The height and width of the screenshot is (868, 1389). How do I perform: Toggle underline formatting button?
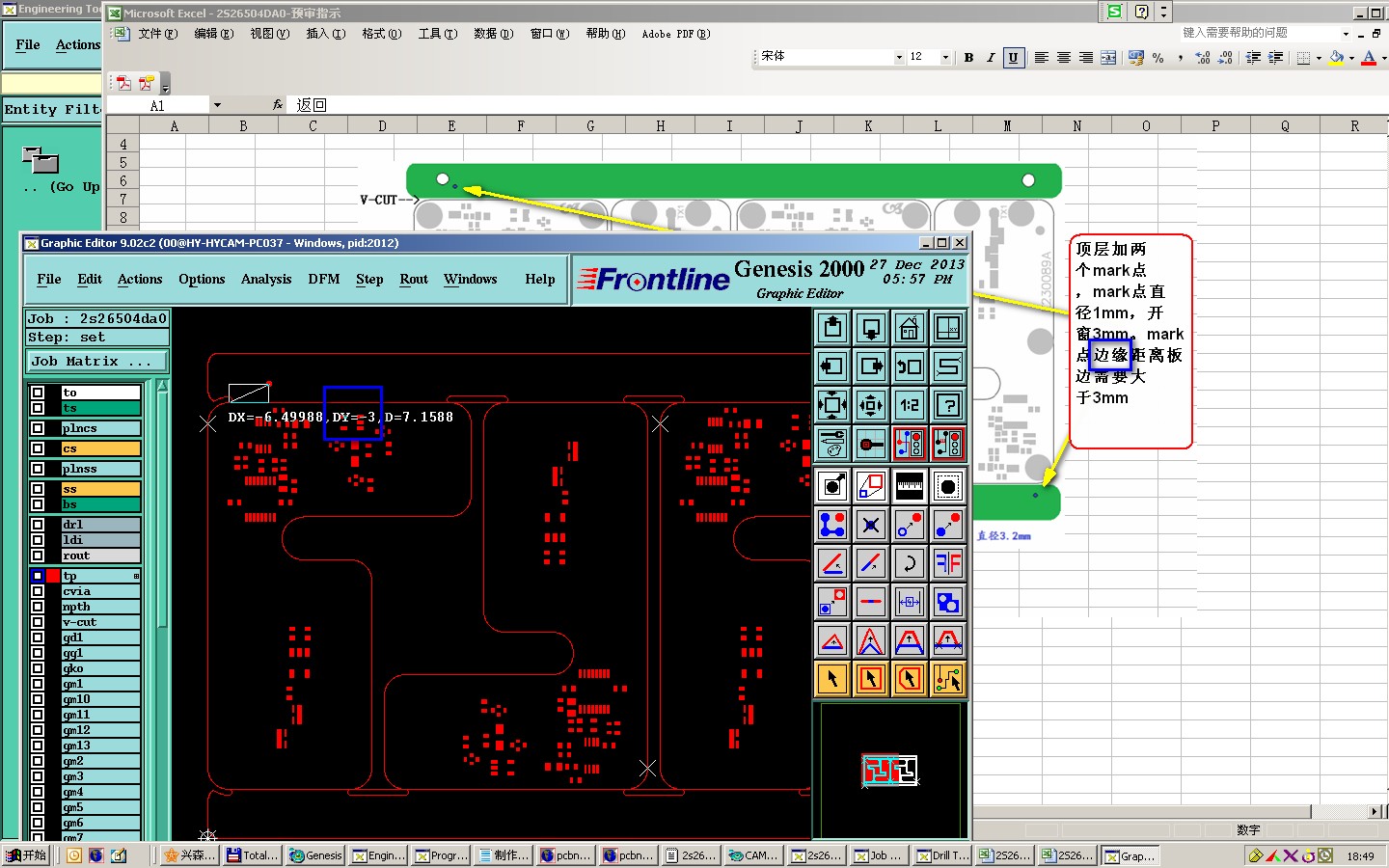coord(1013,58)
